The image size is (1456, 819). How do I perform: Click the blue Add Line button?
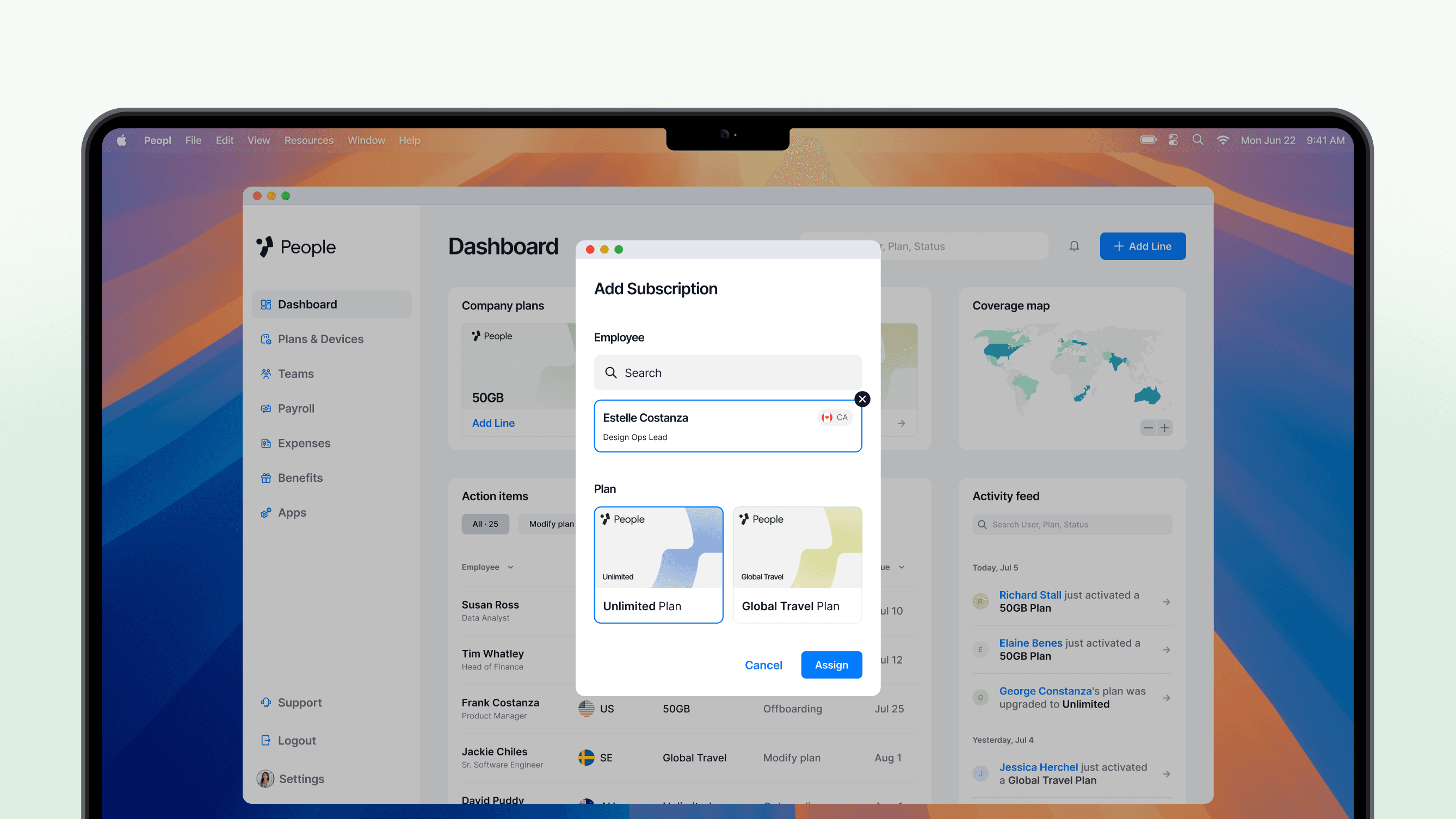(1142, 246)
